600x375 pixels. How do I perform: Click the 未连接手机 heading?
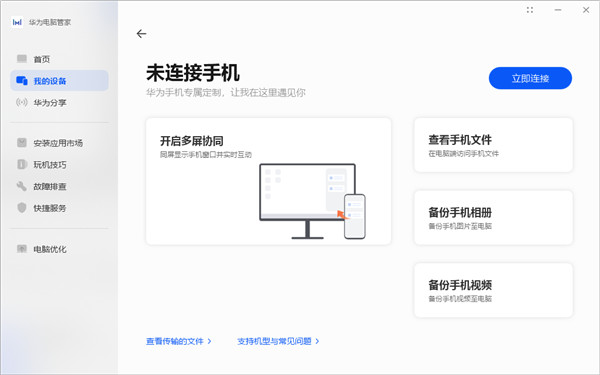pyautogui.click(x=193, y=73)
